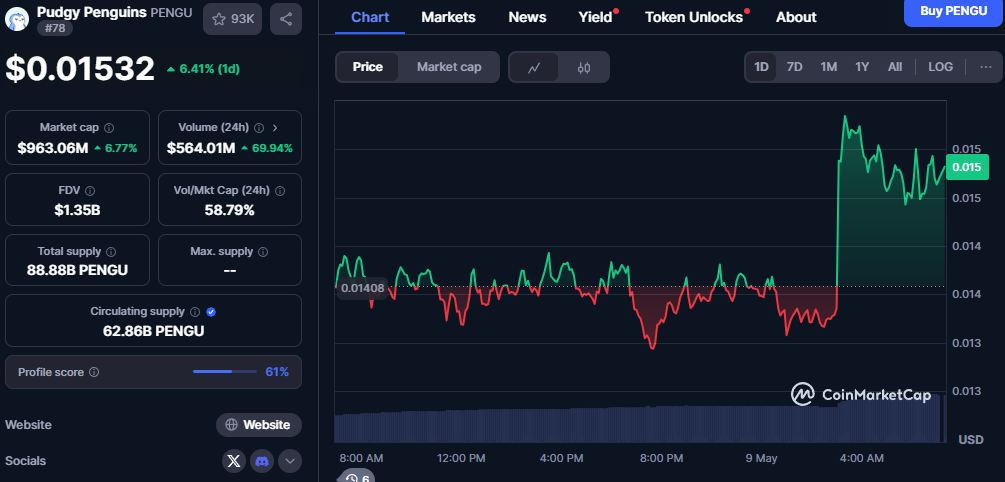Switch to the Markets tab

449,17
